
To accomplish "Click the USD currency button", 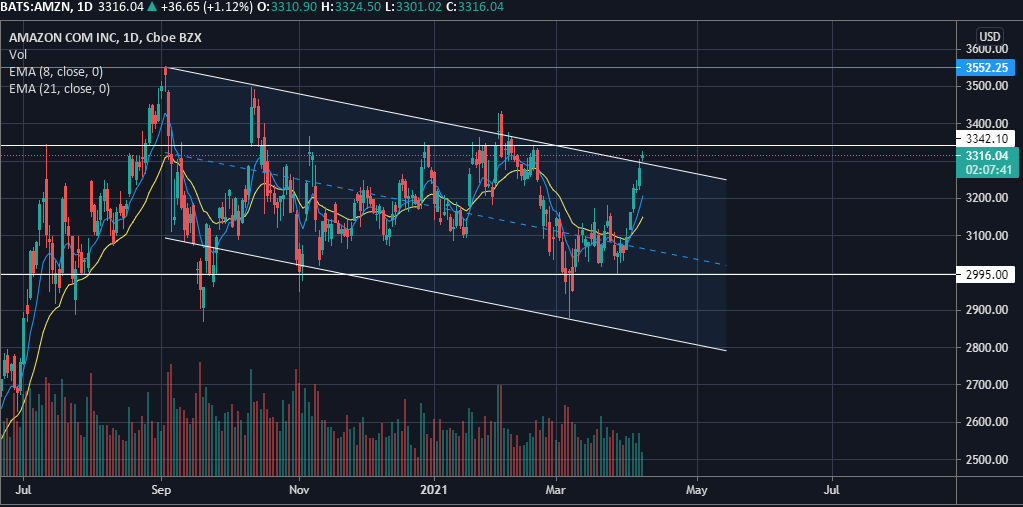I will 988,35.
